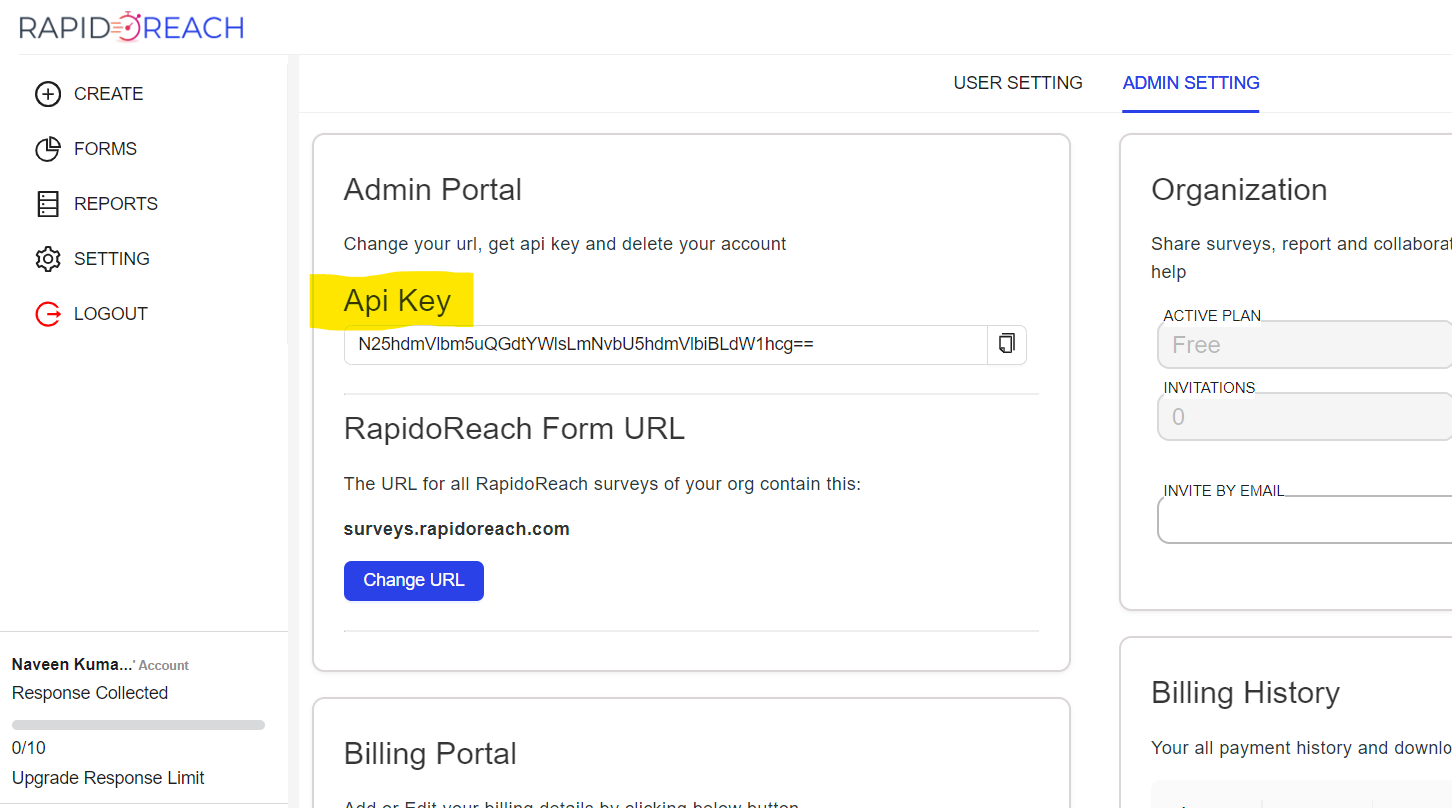
Task: Click the Admin Portal heading
Action: (x=433, y=190)
